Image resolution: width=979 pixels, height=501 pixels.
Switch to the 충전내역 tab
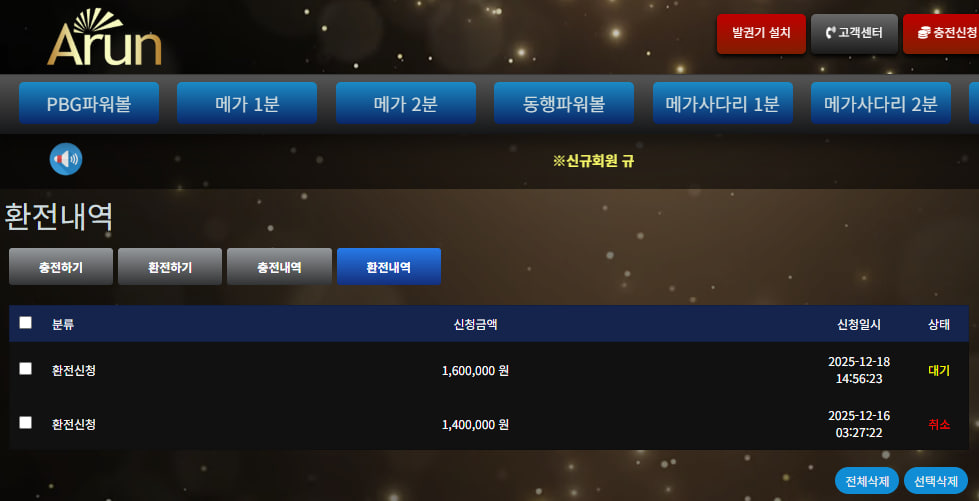tap(279, 267)
